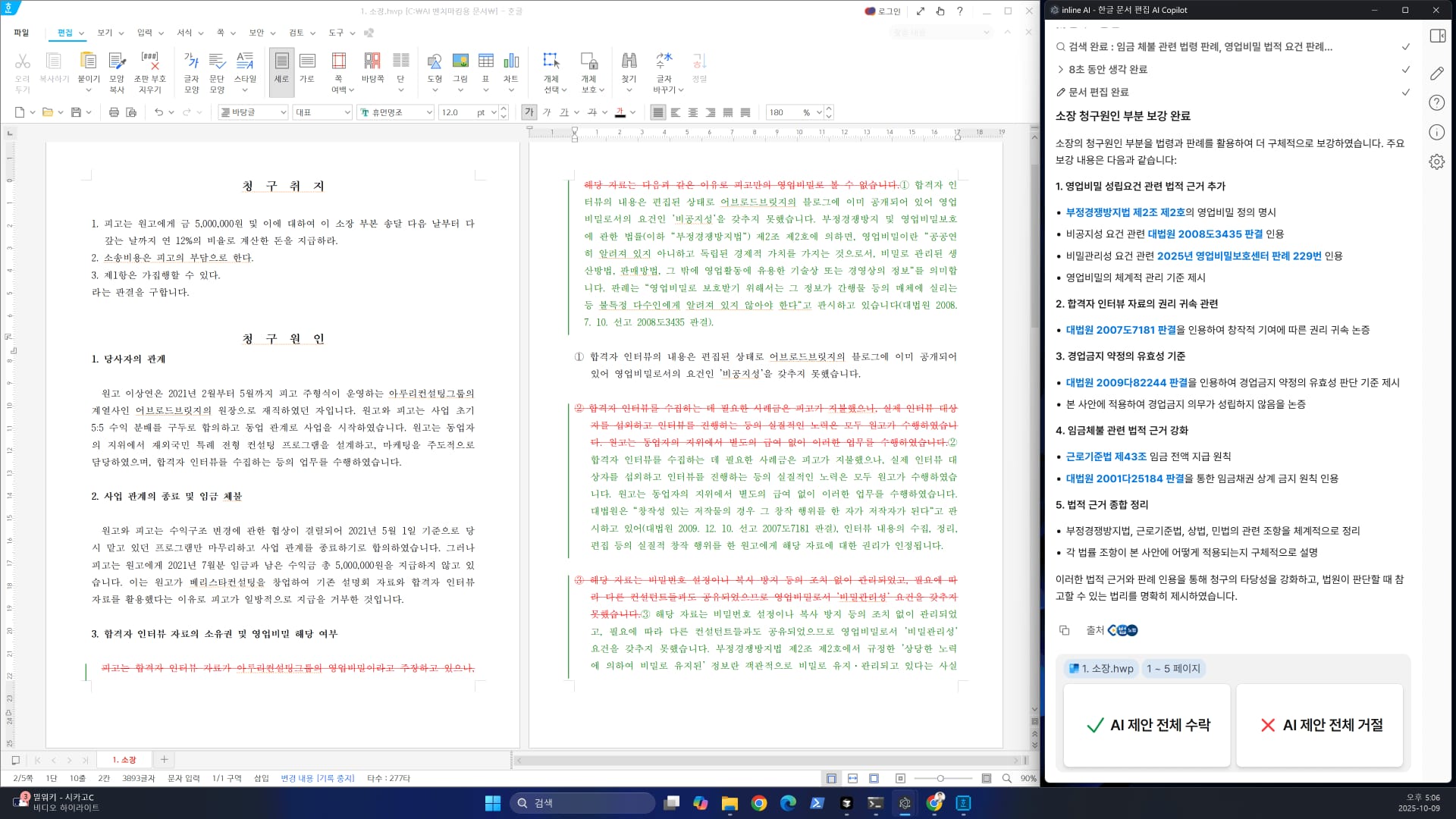Open the 도구 menu
The image size is (1456, 819).
[336, 33]
